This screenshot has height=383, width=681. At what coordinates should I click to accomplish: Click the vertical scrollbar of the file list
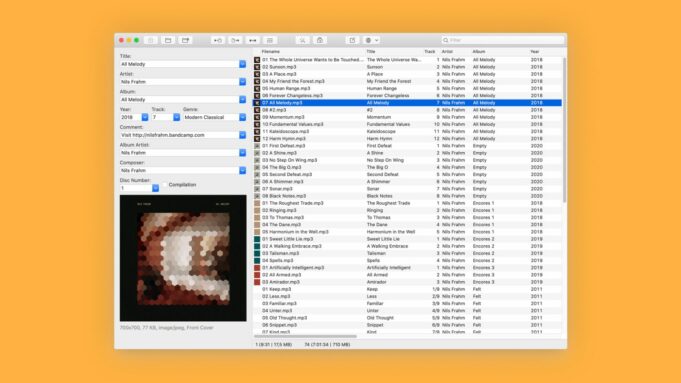pyautogui.click(x=564, y=130)
